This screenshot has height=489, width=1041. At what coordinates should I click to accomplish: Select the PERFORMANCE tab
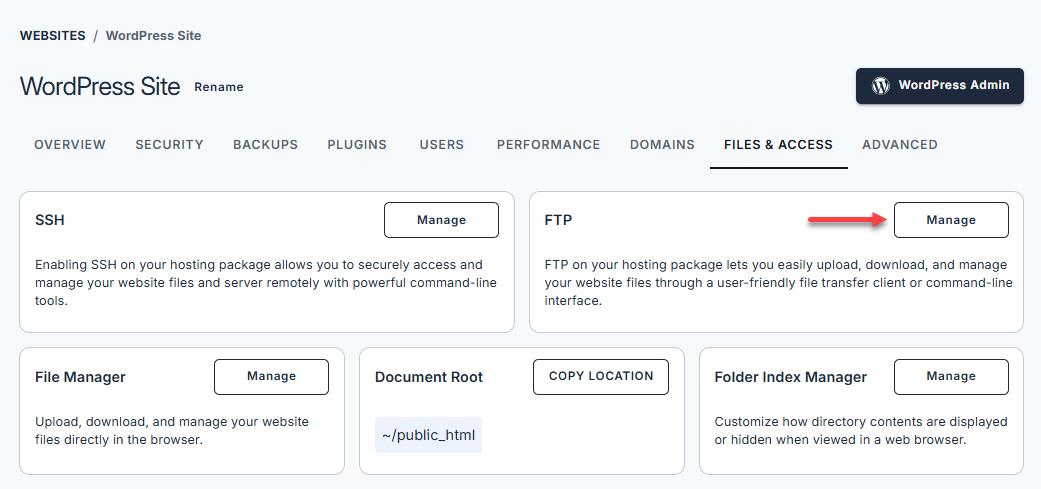point(548,145)
